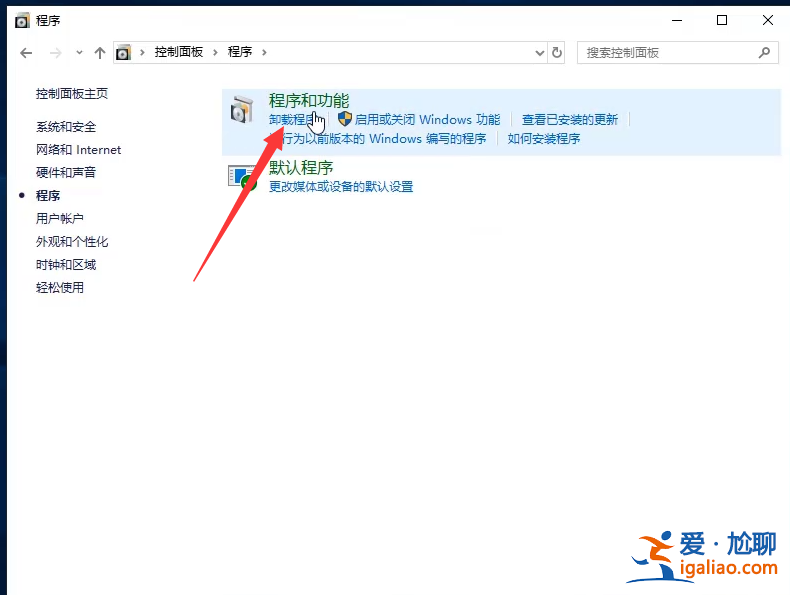Open 启用或关闭 Windows 功能

tap(427, 119)
